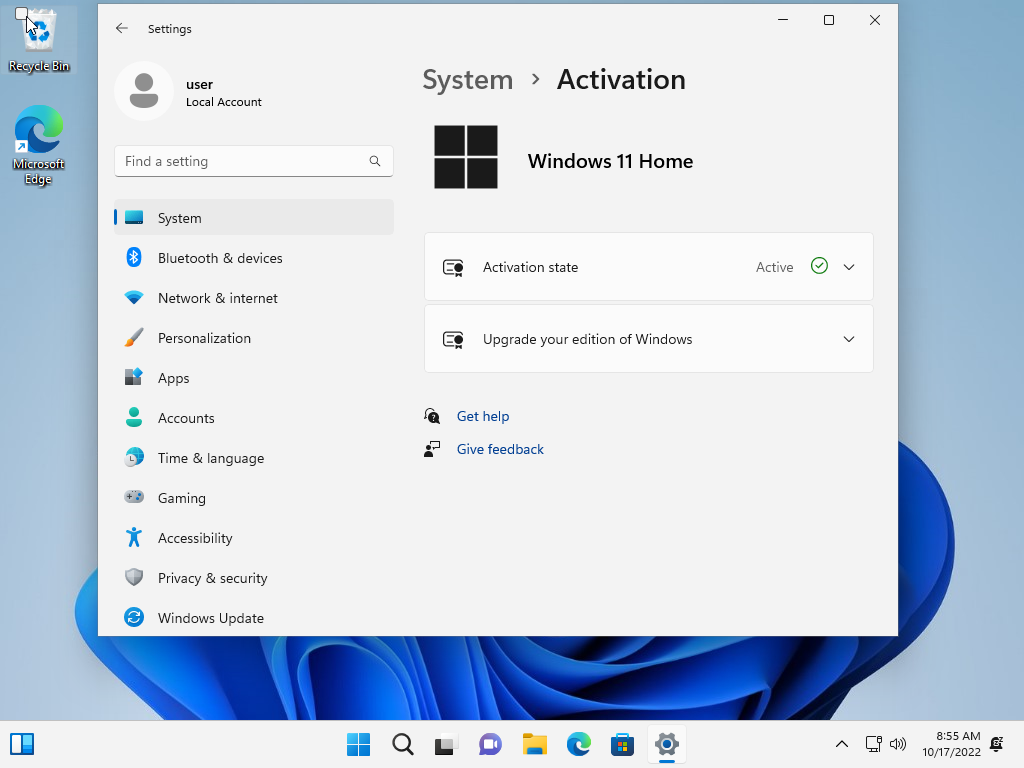Expand Upgrade your edition of Windows
Image resolution: width=1024 pixels, height=768 pixels.
pyautogui.click(x=849, y=339)
